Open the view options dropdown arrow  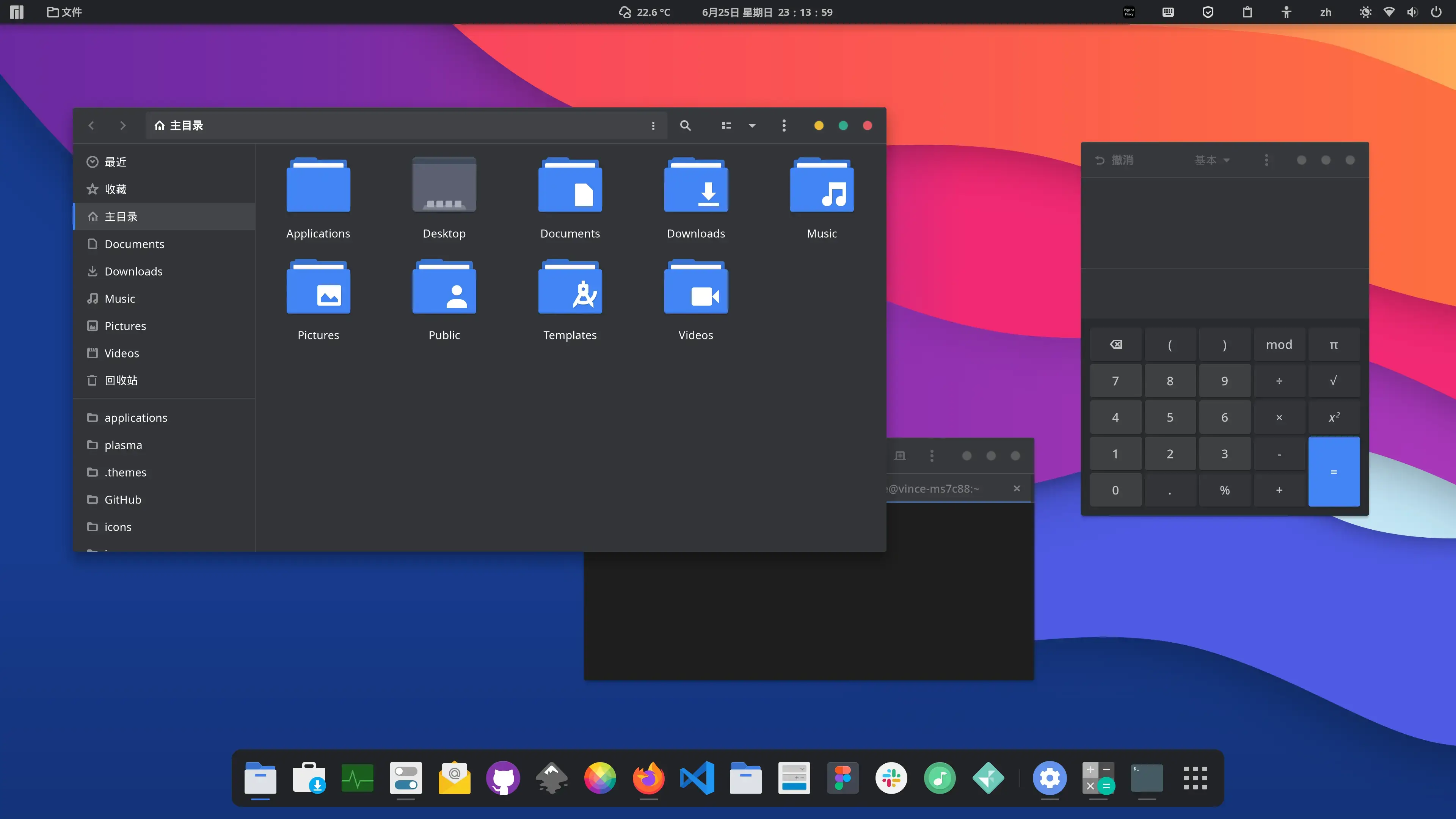point(752,126)
